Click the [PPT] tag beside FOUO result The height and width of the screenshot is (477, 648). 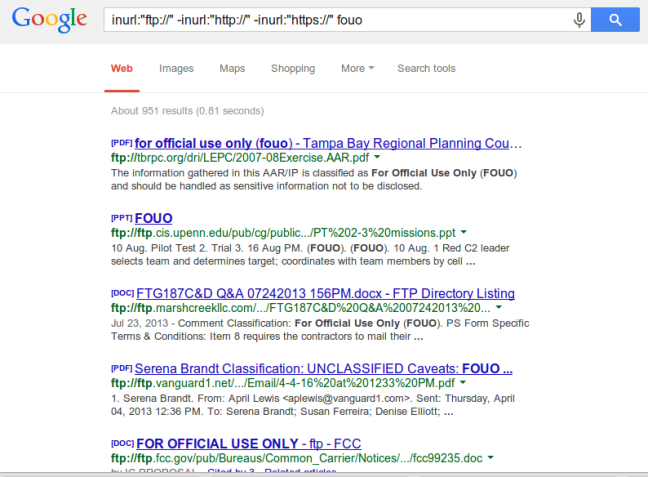pyautogui.click(x=122, y=218)
